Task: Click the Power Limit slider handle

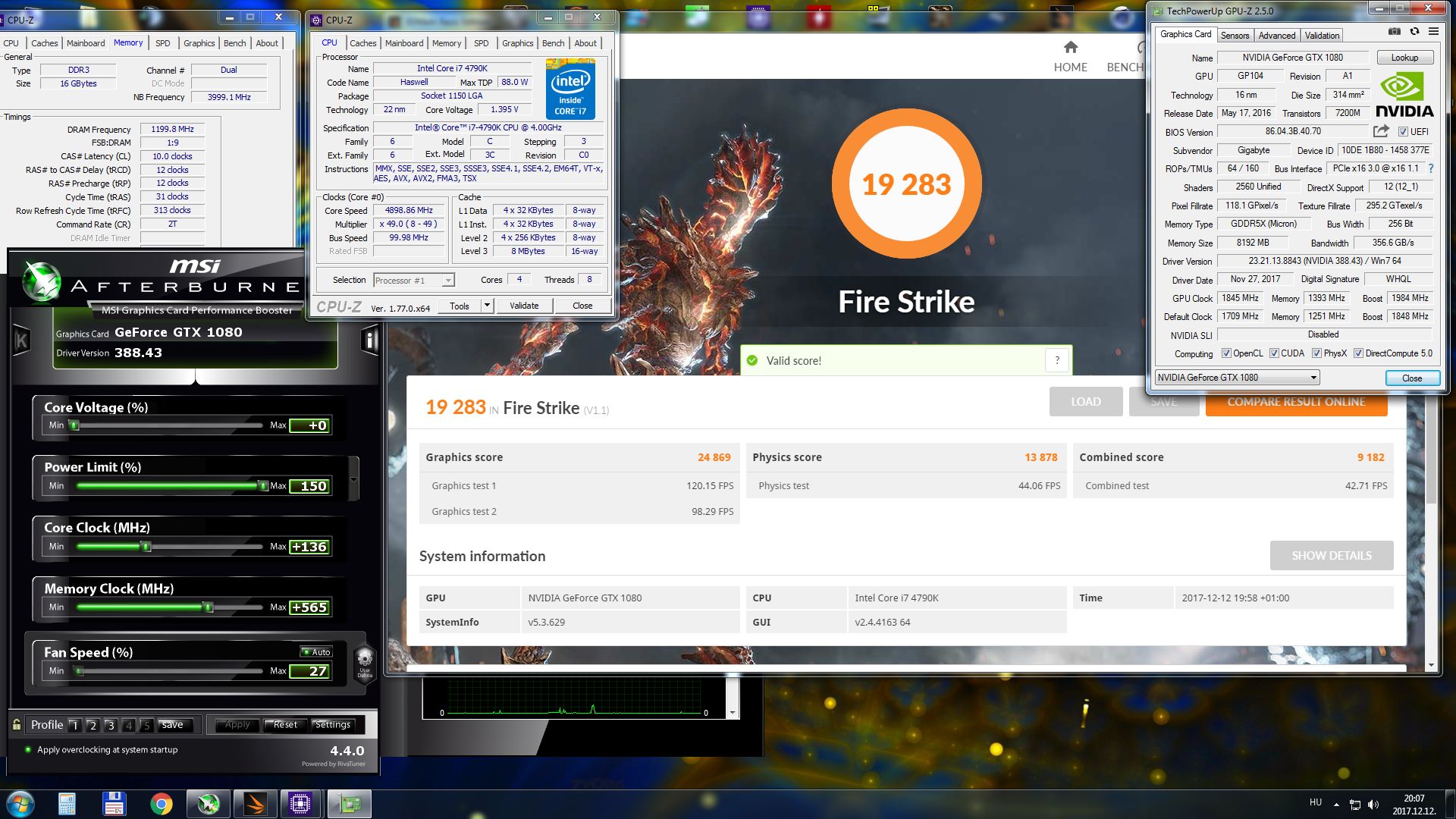Action: (x=262, y=486)
